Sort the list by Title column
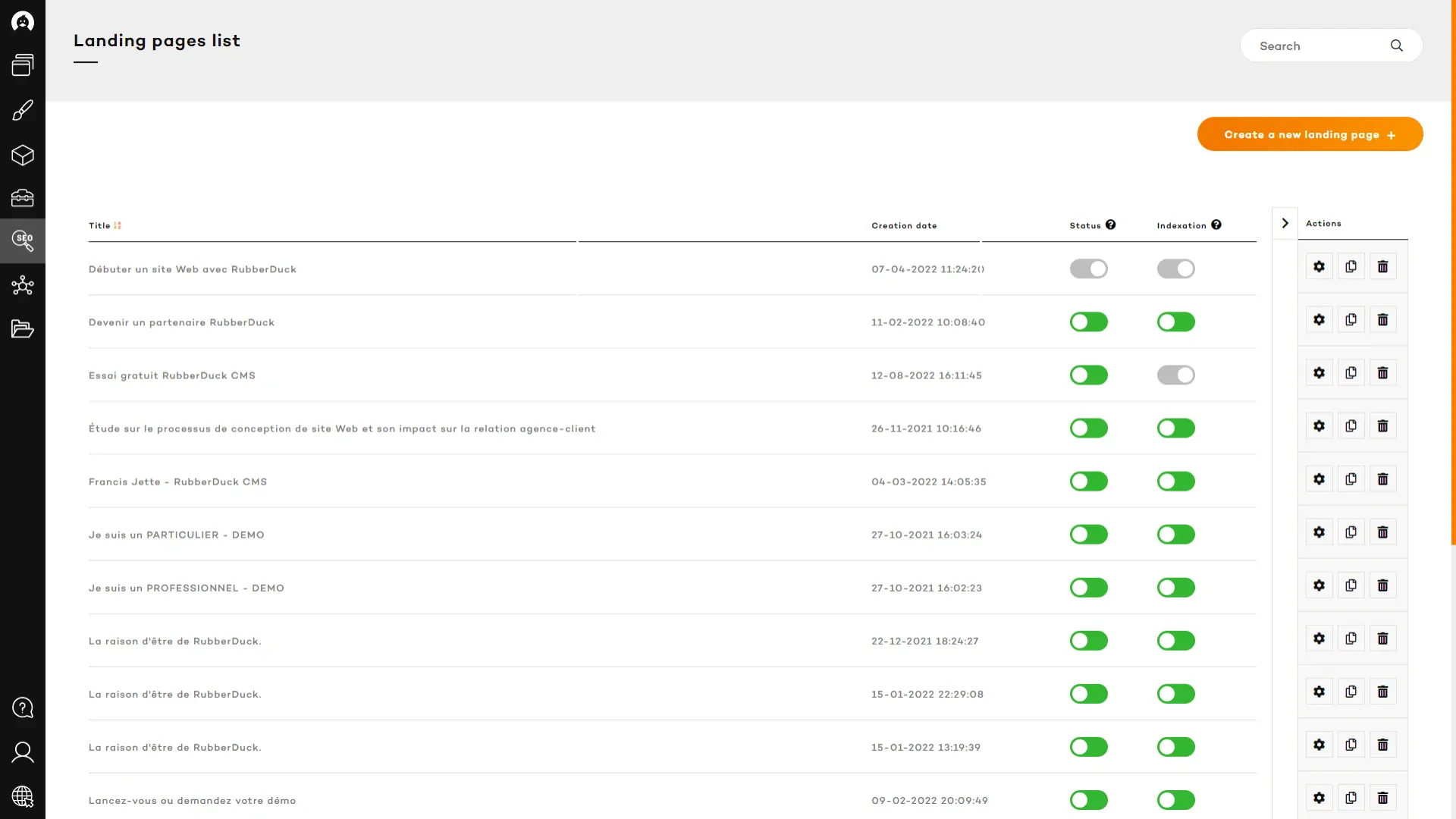The width and height of the screenshot is (1456, 819). click(x=118, y=226)
